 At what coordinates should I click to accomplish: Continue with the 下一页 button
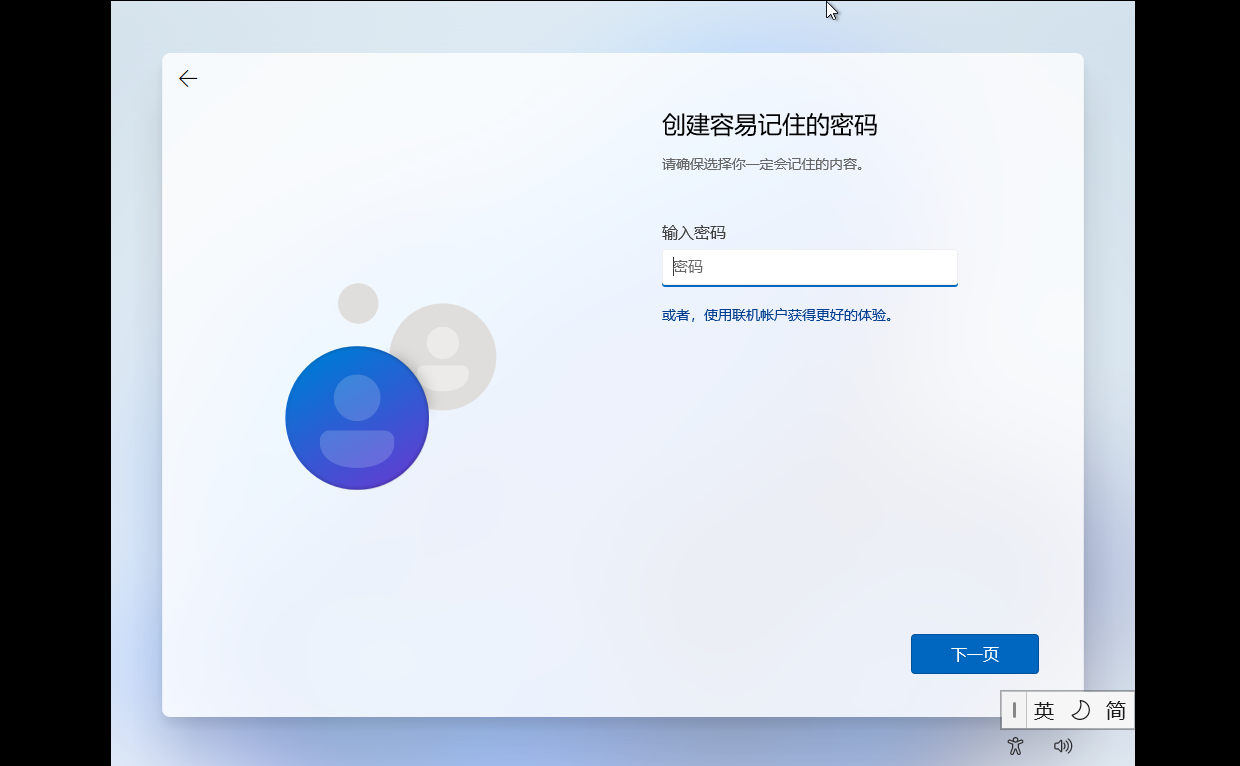pos(974,654)
